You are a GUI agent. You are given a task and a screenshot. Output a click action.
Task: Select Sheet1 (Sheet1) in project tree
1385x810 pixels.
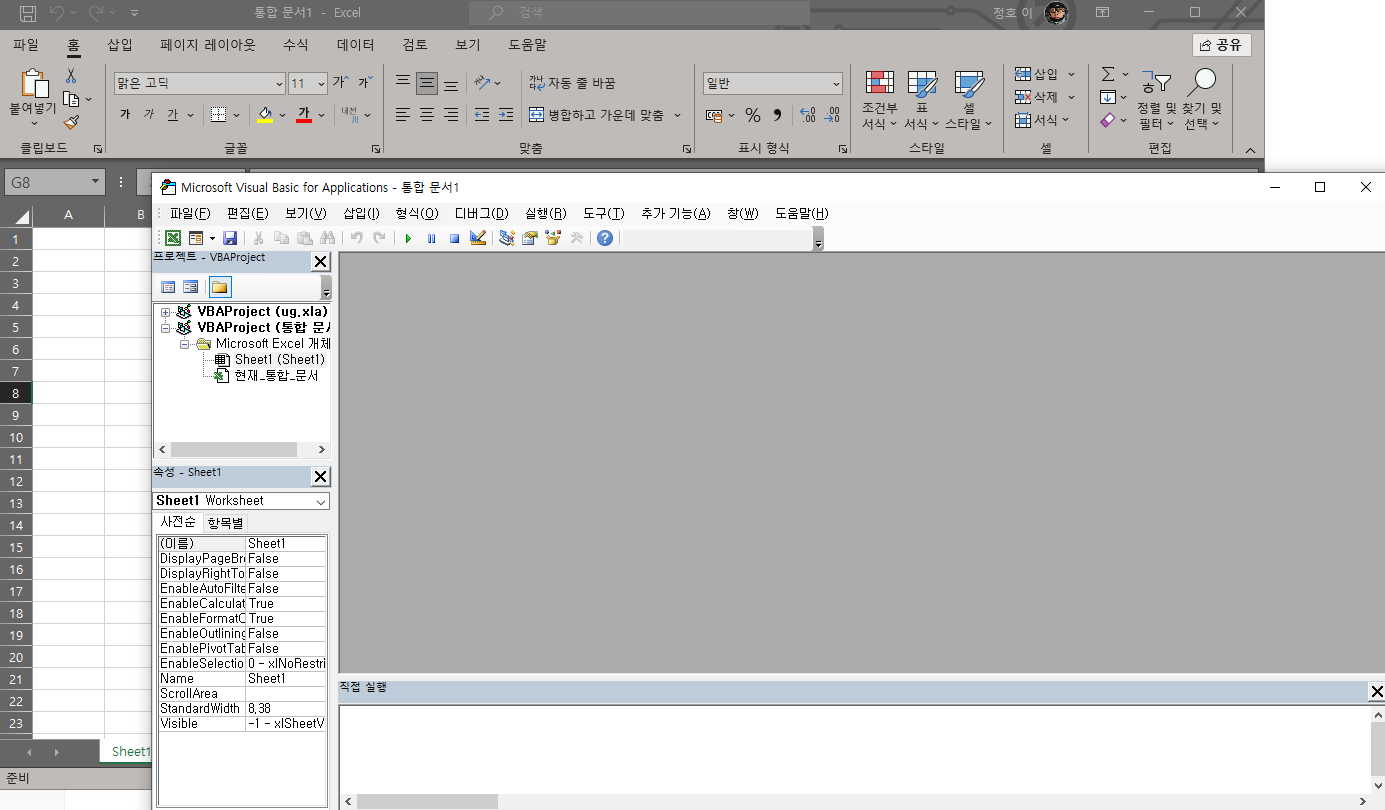(x=279, y=359)
